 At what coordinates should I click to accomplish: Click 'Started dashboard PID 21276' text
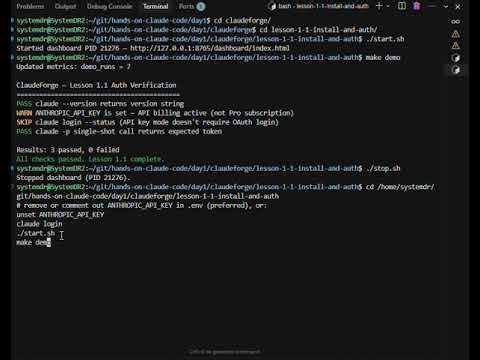pyautogui.click(x=68, y=48)
